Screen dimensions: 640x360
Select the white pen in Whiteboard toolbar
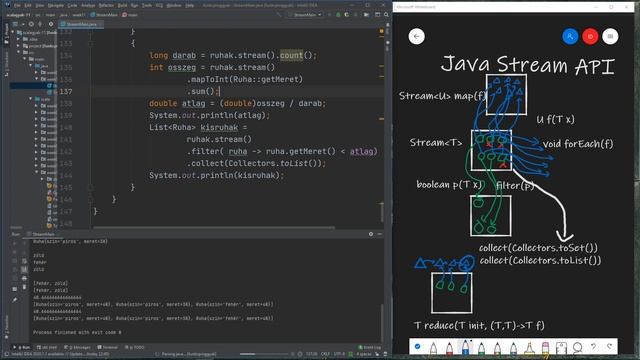point(433,348)
